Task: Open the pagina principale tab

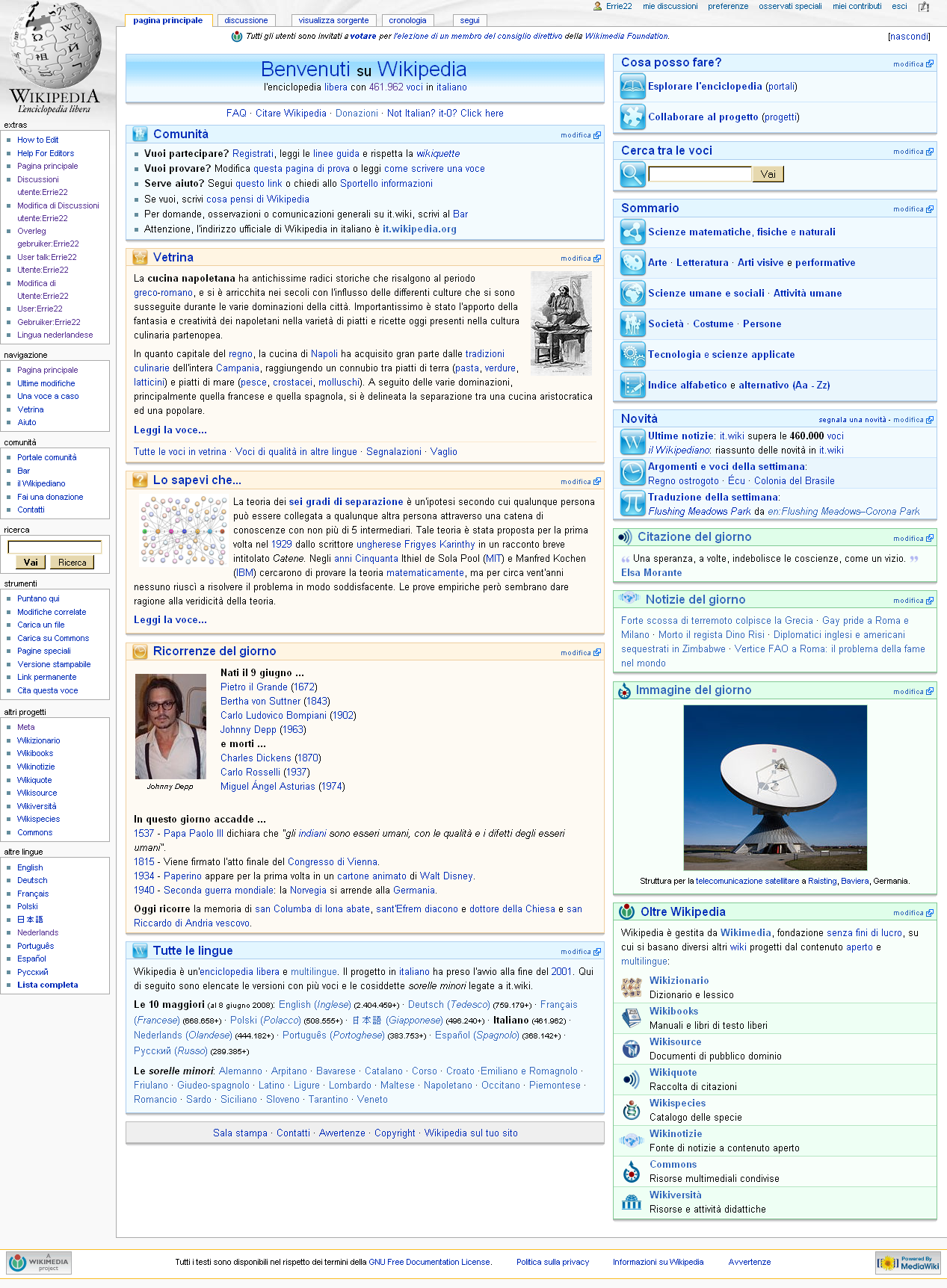Action: (x=168, y=20)
